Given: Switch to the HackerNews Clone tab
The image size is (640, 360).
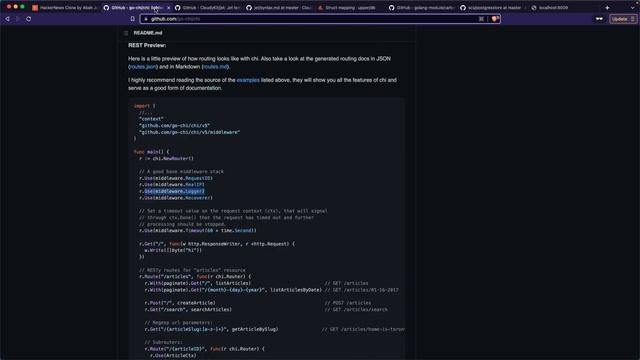Looking at the screenshot, I should coord(65,8).
